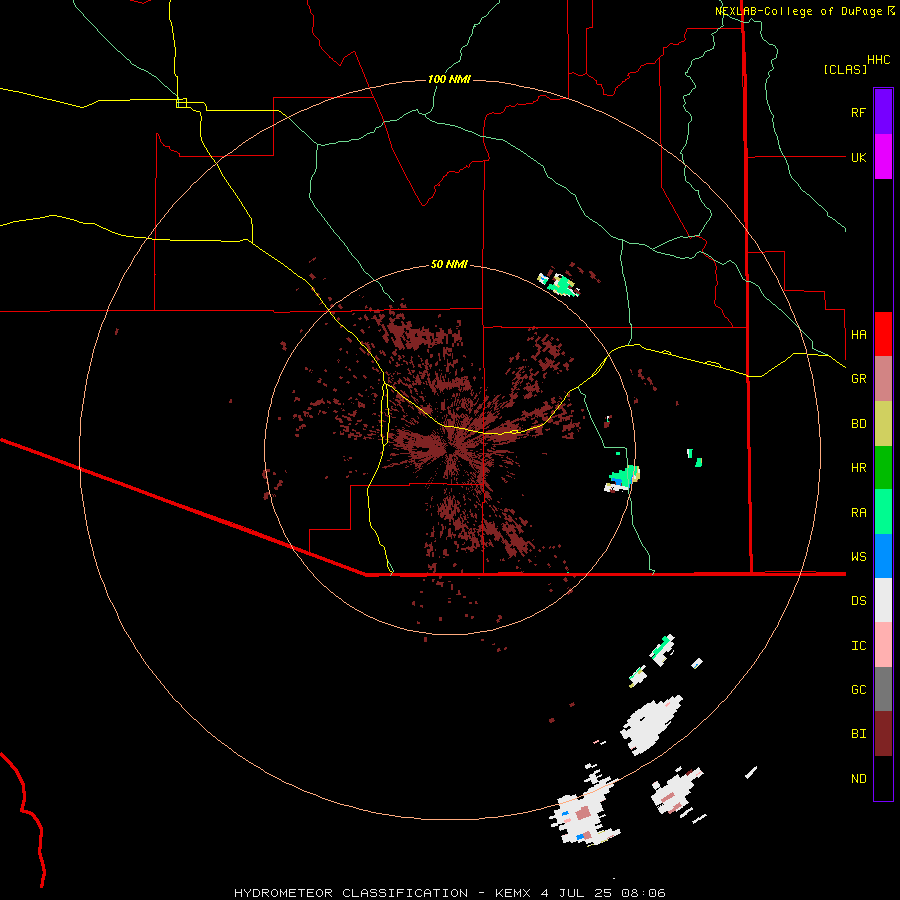Select the 'BD' legend label

coord(858,424)
